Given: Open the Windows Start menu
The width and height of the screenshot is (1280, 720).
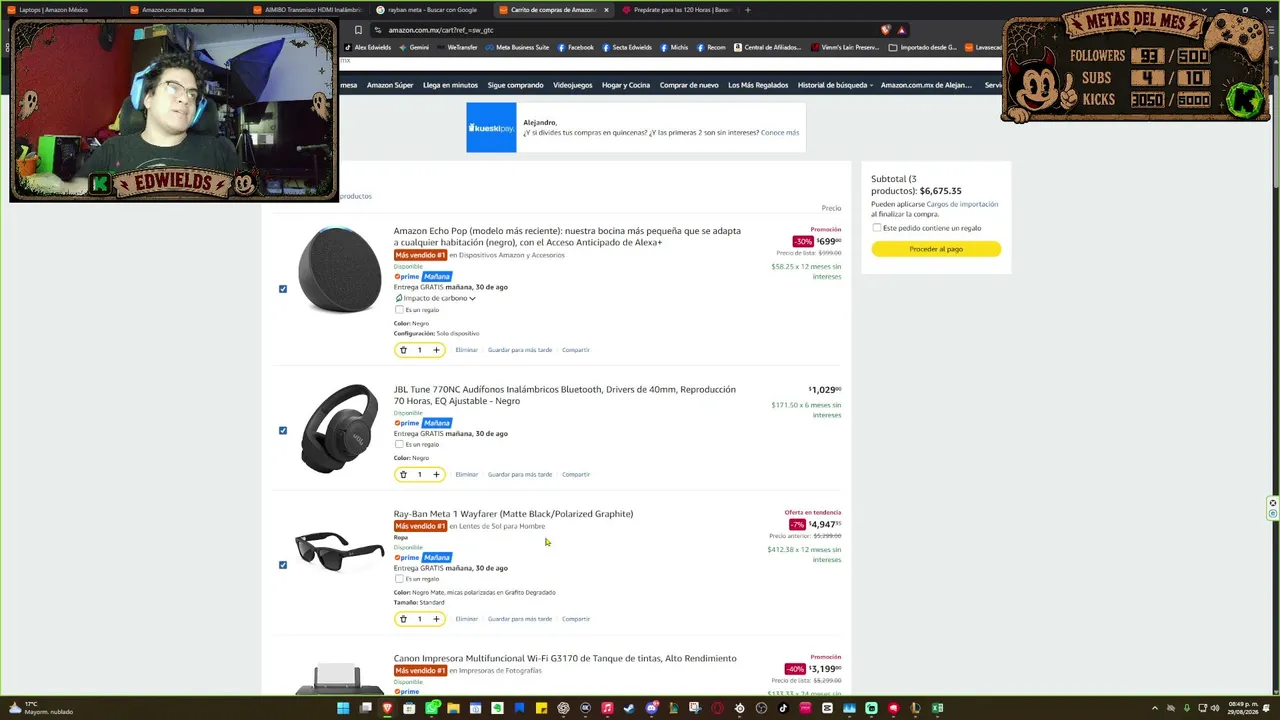Looking at the screenshot, I should 343,708.
